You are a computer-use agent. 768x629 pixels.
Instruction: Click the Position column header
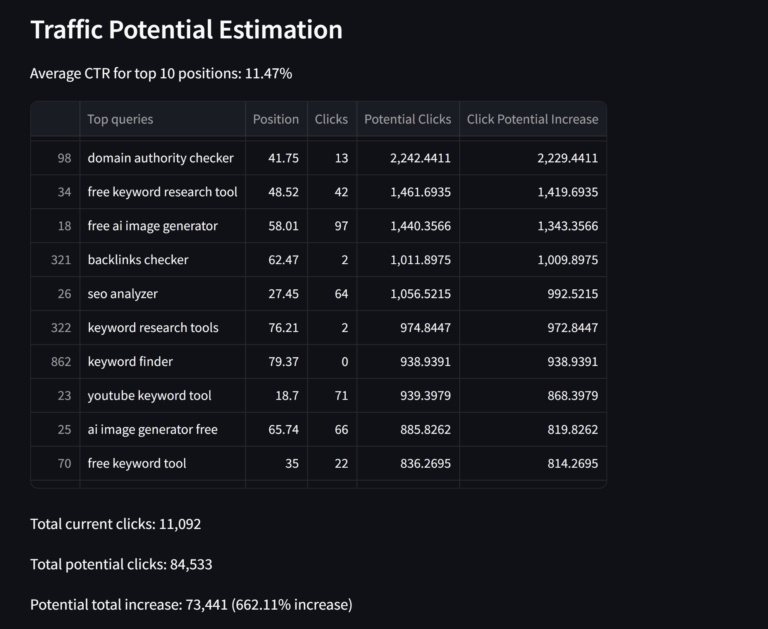click(x=275, y=119)
